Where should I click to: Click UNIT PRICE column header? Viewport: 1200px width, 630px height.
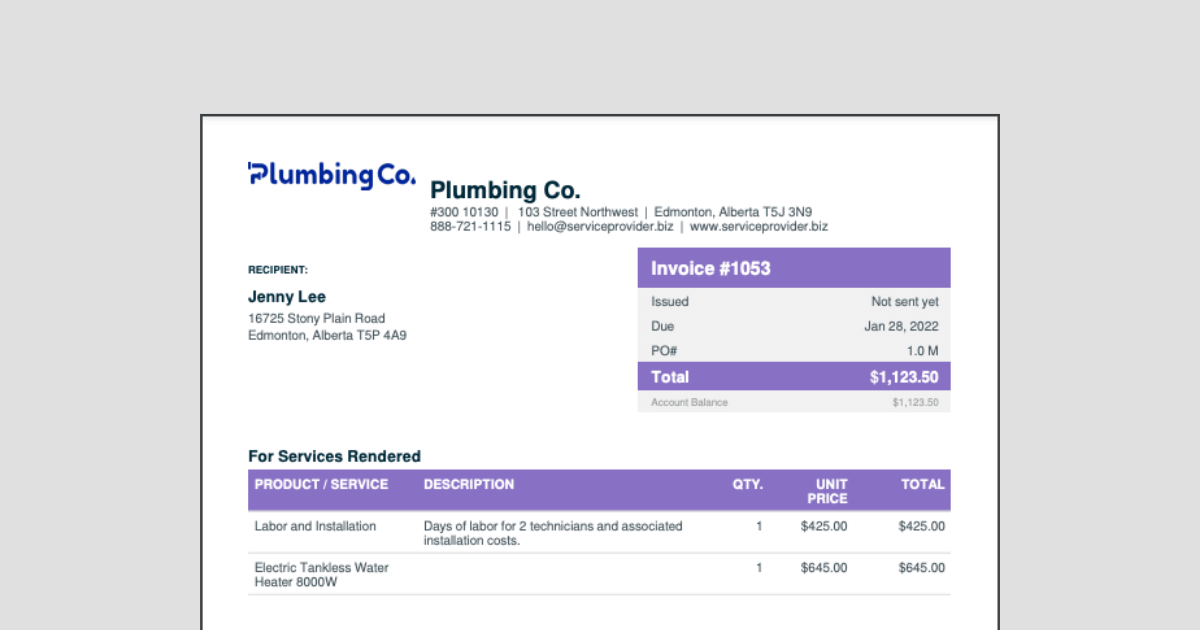[x=828, y=491]
